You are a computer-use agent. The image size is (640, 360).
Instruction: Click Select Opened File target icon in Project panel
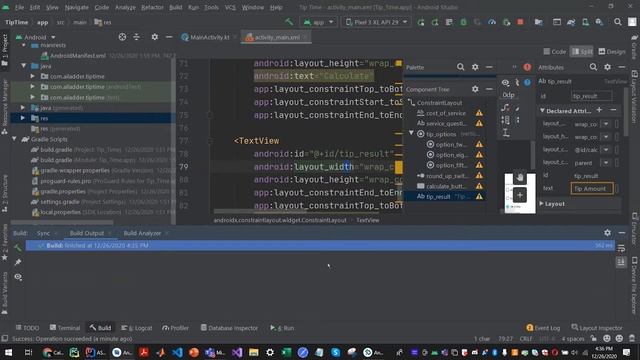(x=122, y=37)
